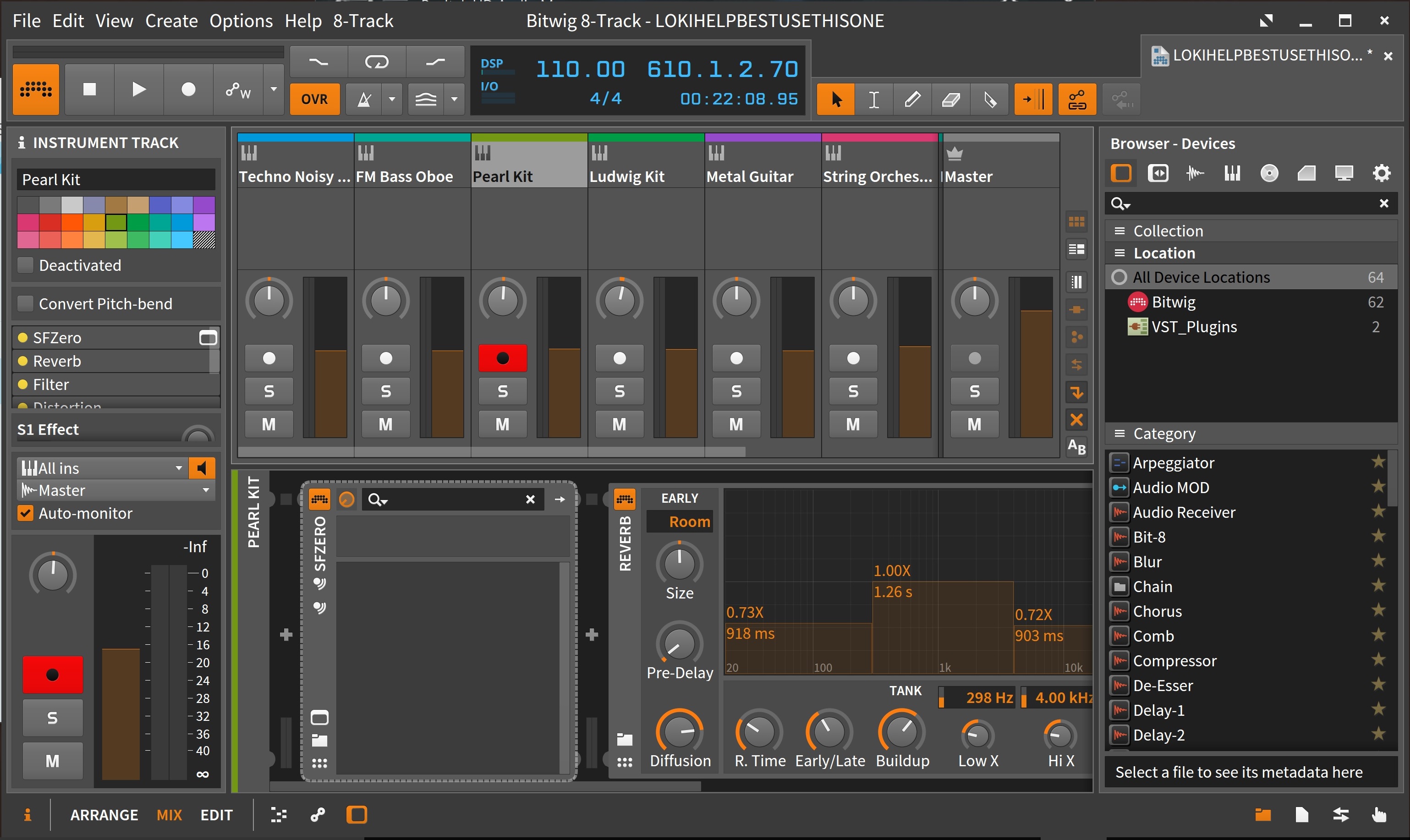Image resolution: width=1410 pixels, height=840 pixels.
Task: Show presets filter in Browser
Action: coord(1158,173)
